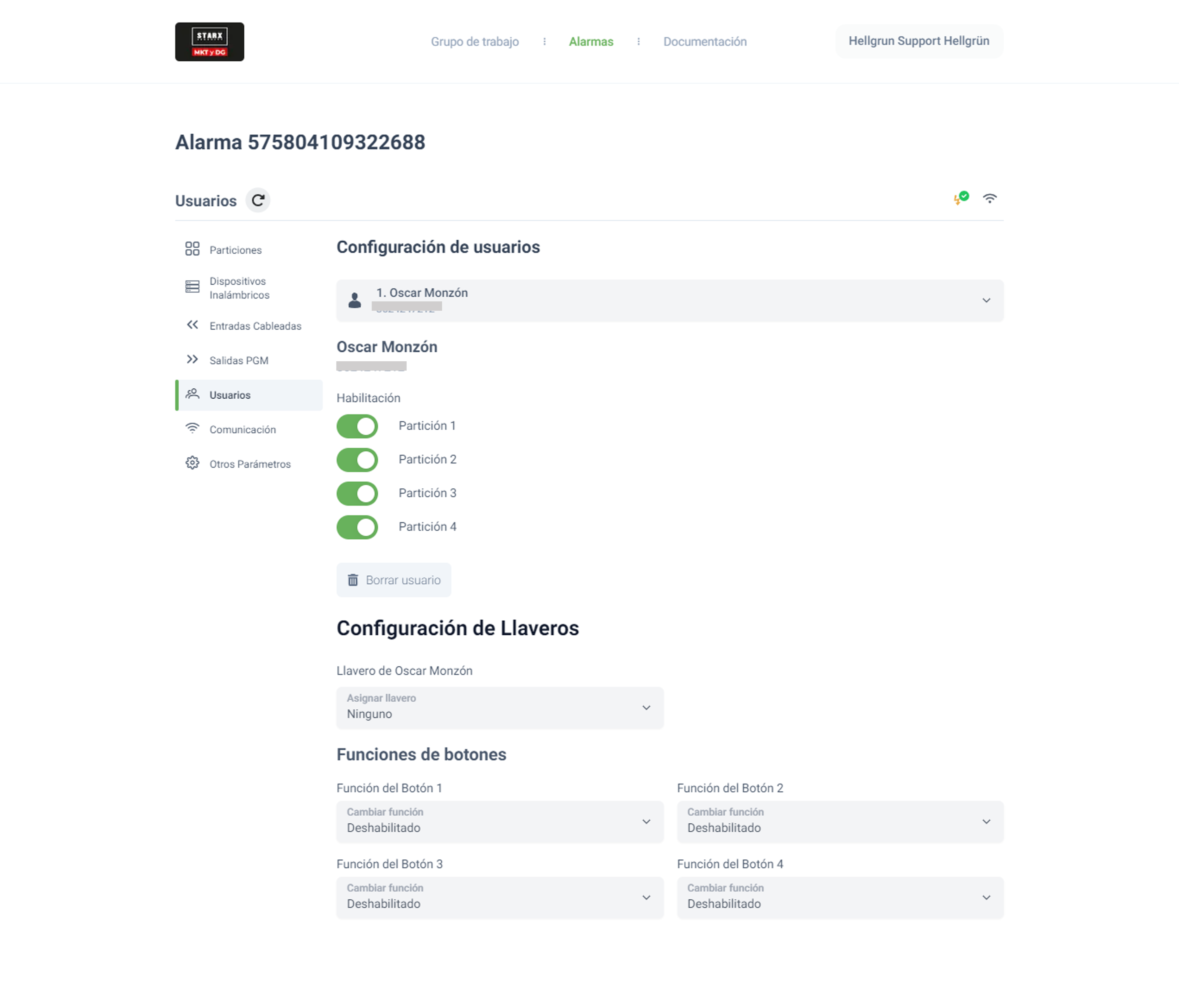Open Otros Parámetros gear item
1179x1008 pixels.
(249, 464)
